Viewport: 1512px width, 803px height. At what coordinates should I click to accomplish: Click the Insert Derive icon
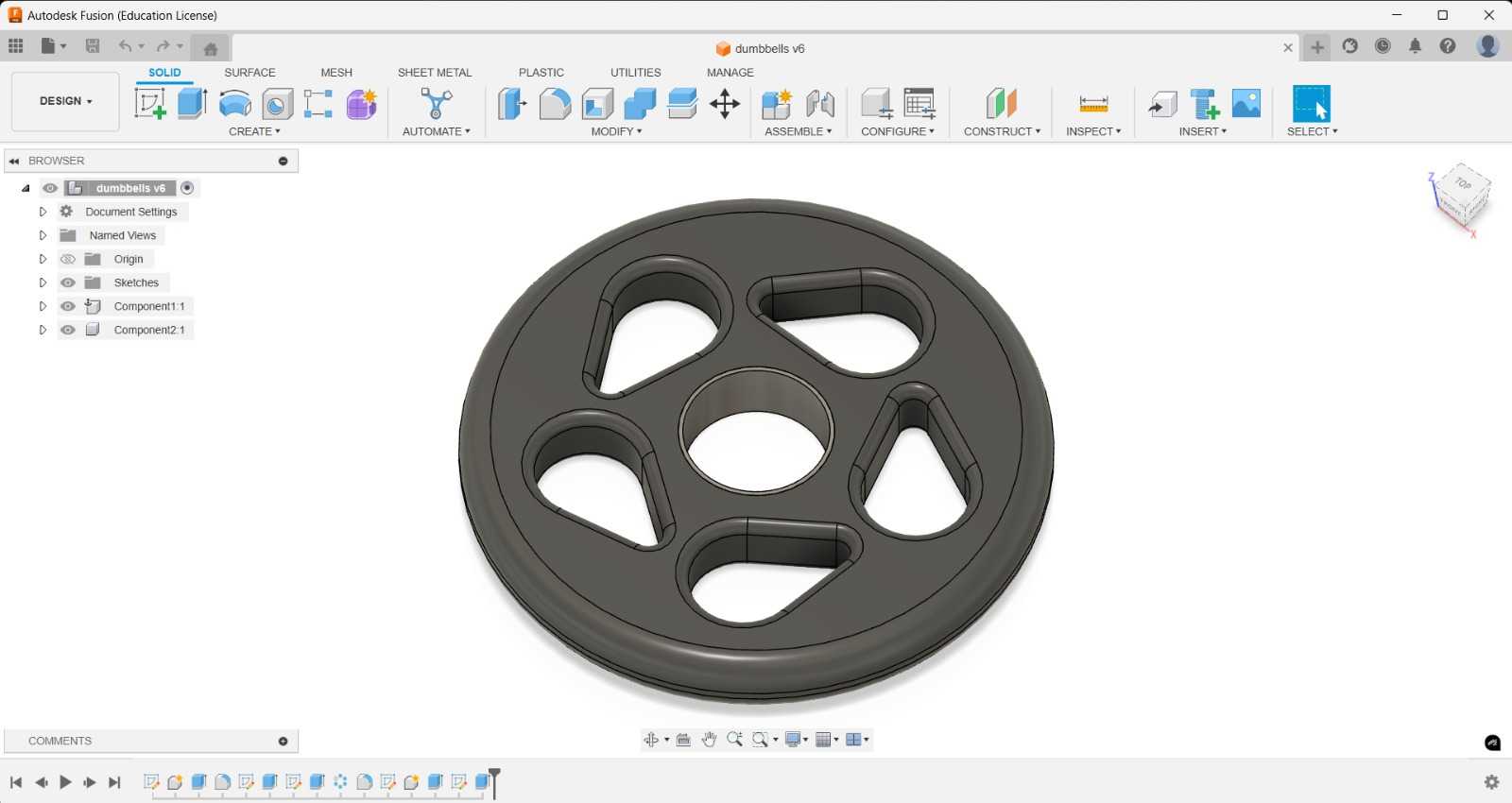[x=1162, y=104]
